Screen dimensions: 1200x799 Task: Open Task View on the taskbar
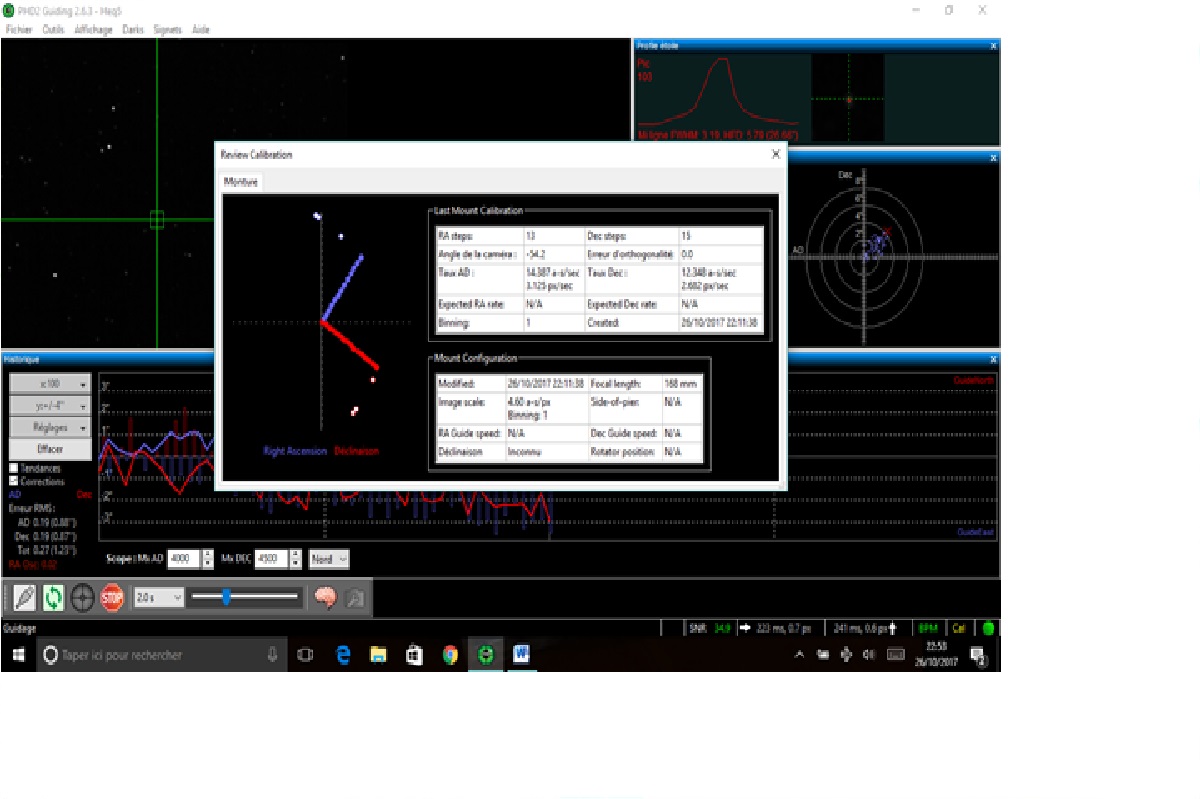pos(305,655)
